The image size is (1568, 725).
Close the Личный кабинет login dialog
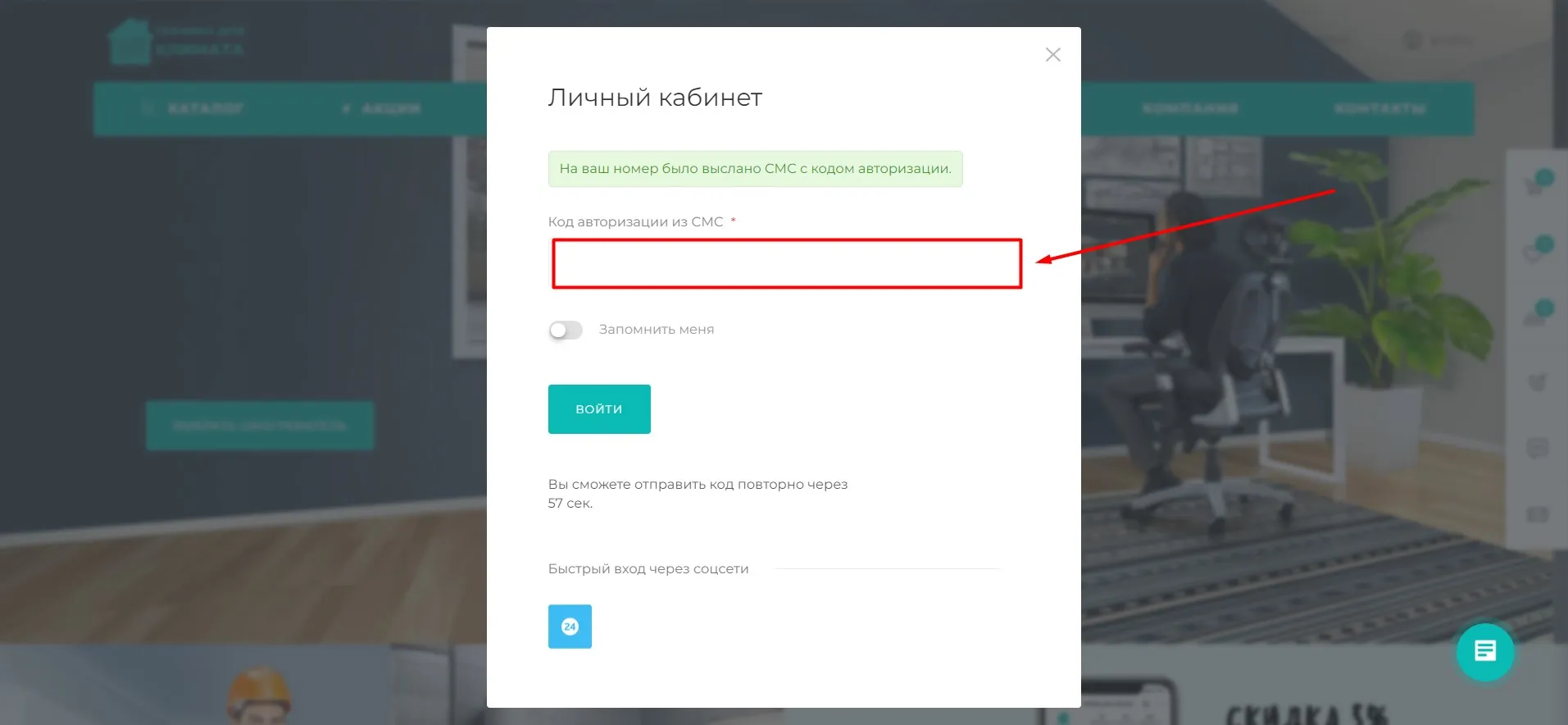pyautogui.click(x=1053, y=55)
